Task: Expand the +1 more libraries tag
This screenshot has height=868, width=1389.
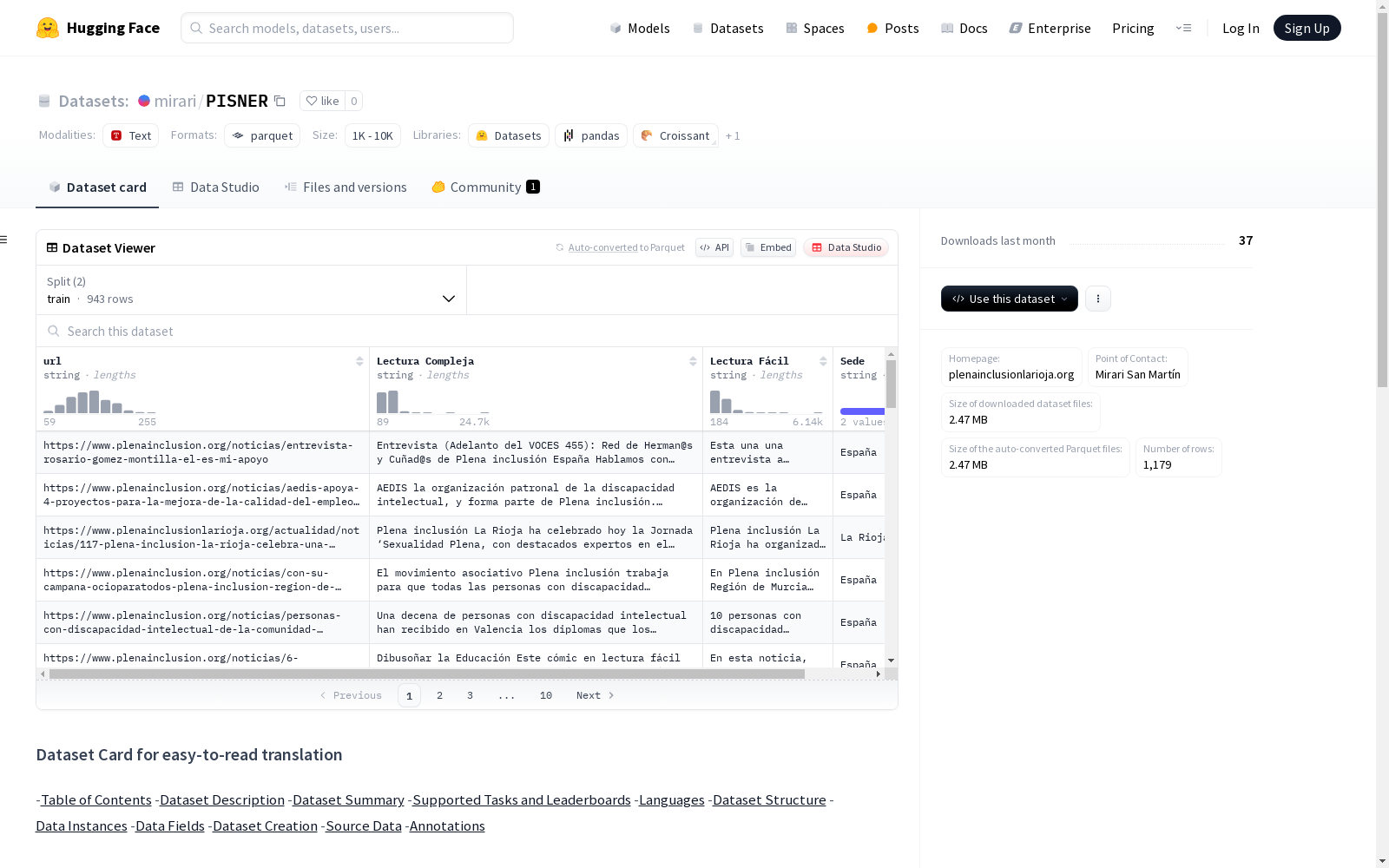Action: (x=733, y=135)
